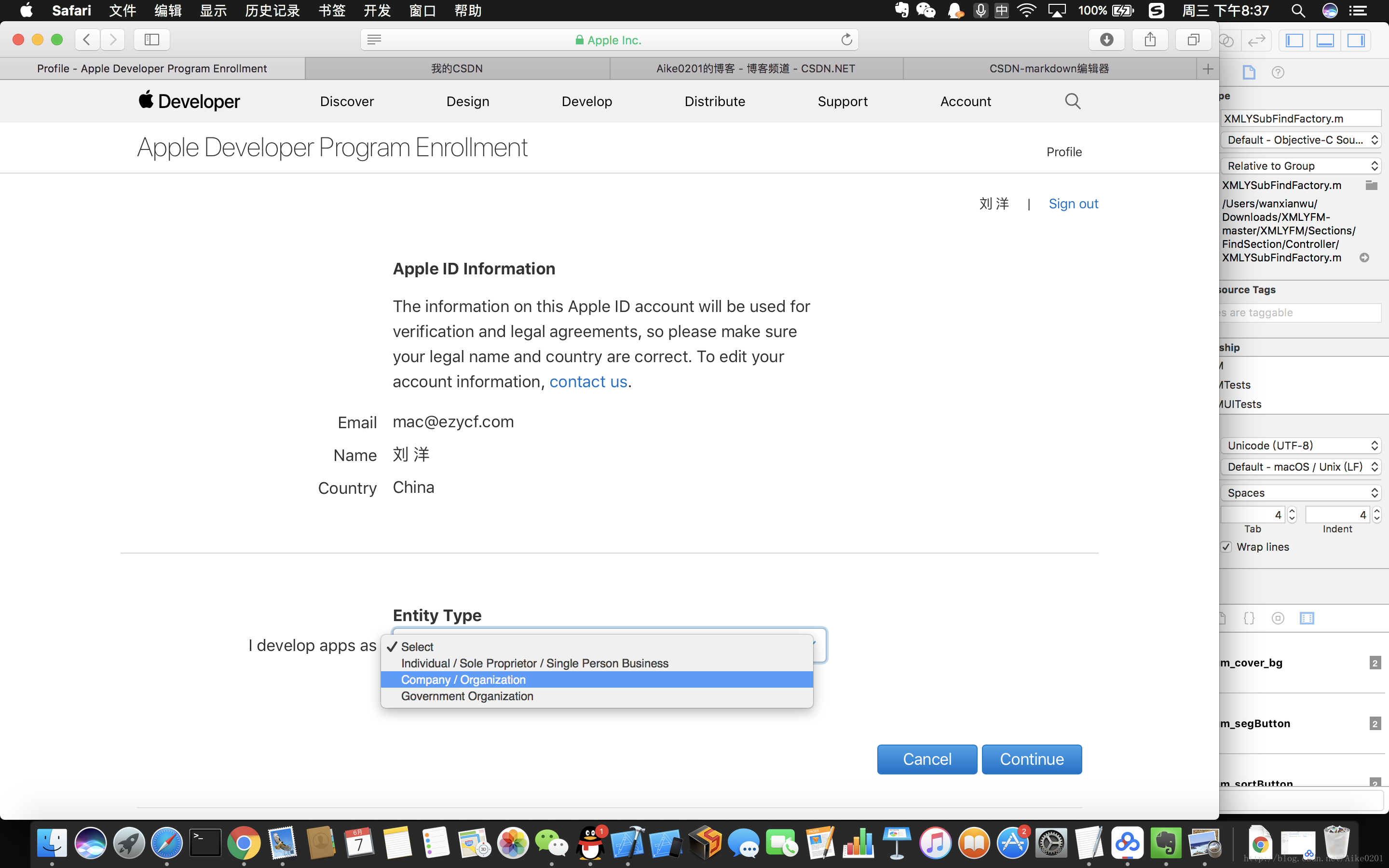Open the 书签 menu
This screenshot has height=868, width=1389.
click(332, 10)
